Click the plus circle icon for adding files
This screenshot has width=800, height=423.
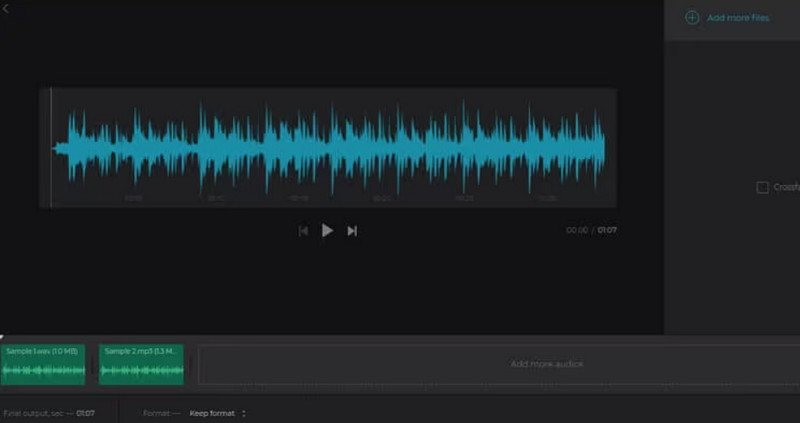click(692, 18)
